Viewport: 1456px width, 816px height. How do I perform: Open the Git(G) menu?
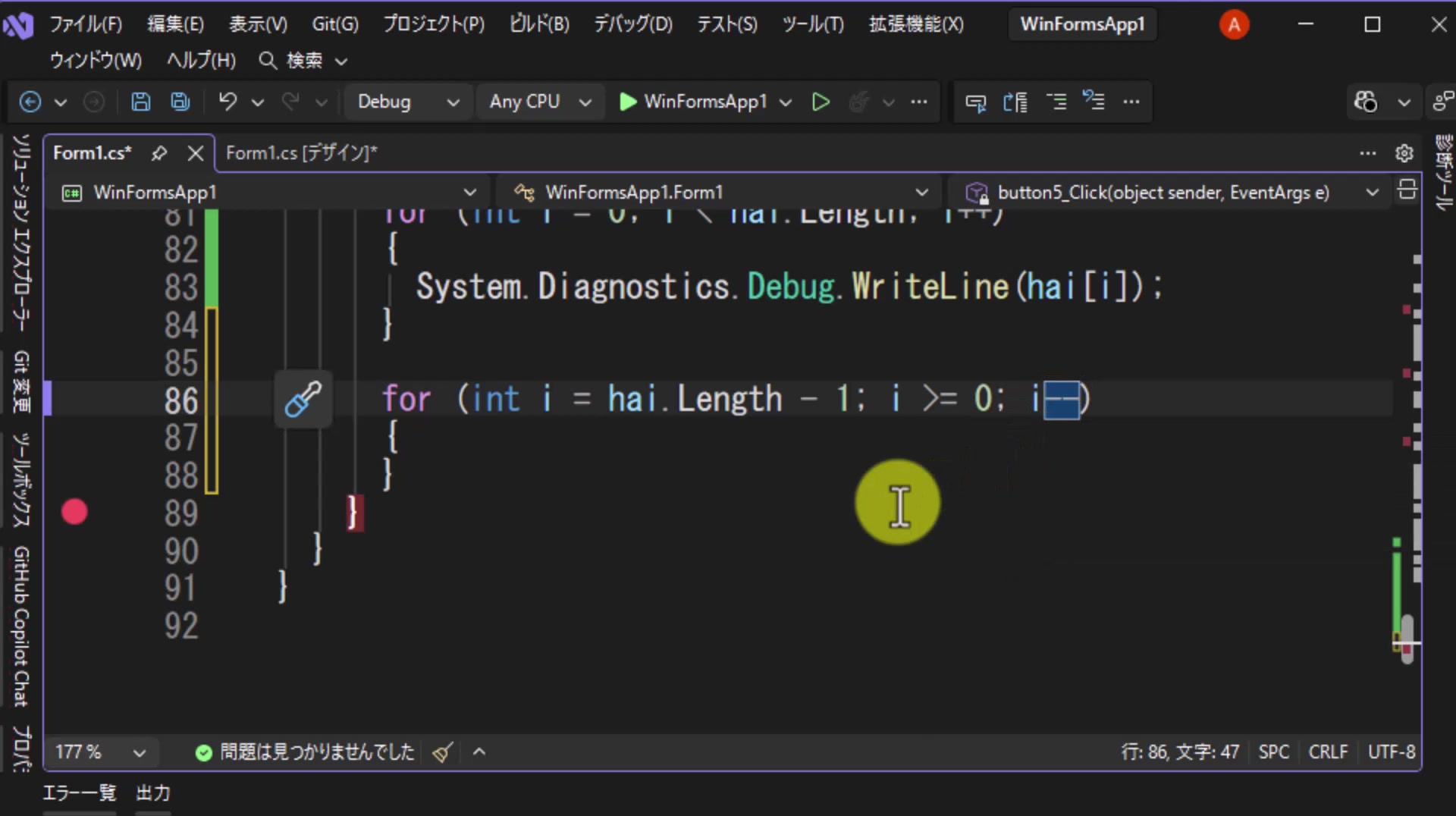(x=335, y=24)
